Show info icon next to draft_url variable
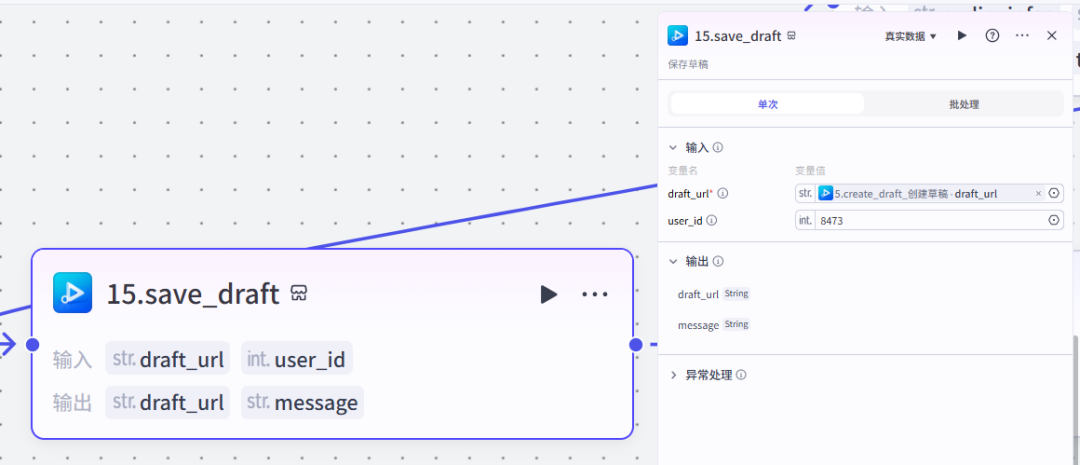 [723, 194]
